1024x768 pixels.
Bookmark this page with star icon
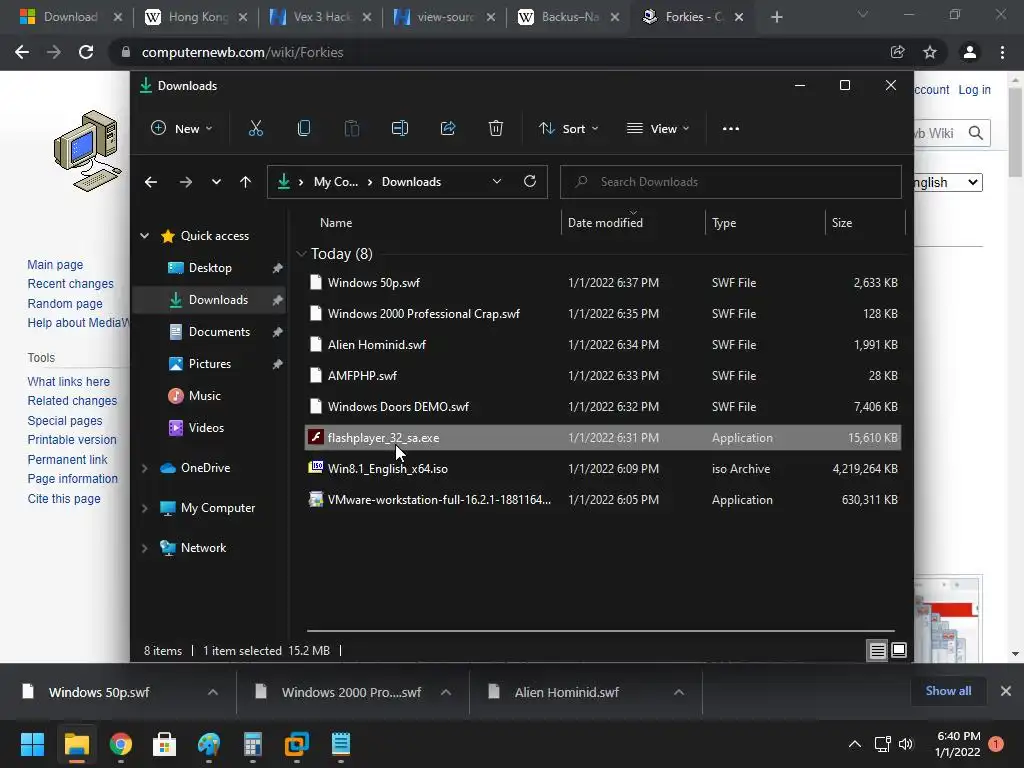click(930, 52)
